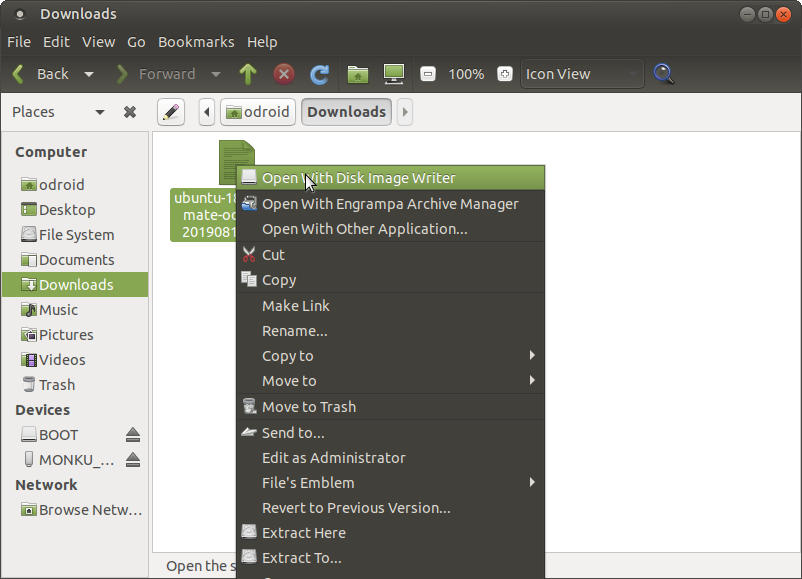Click the Computer toolbar icon
This screenshot has height=579, width=802.
(394, 74)
